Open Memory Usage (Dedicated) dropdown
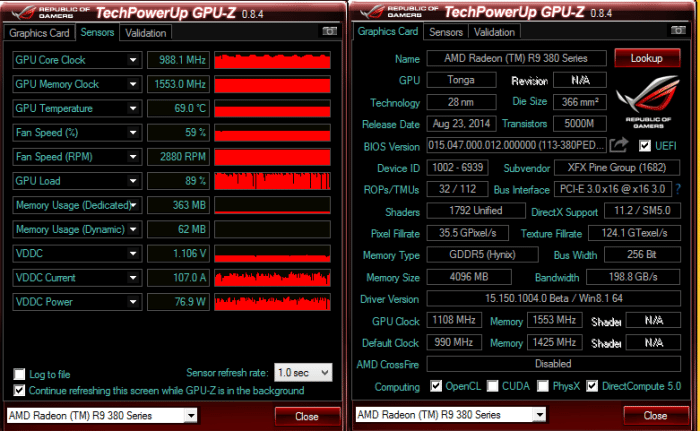This screenshot has height=431, width=700. [x=133, y=205]
